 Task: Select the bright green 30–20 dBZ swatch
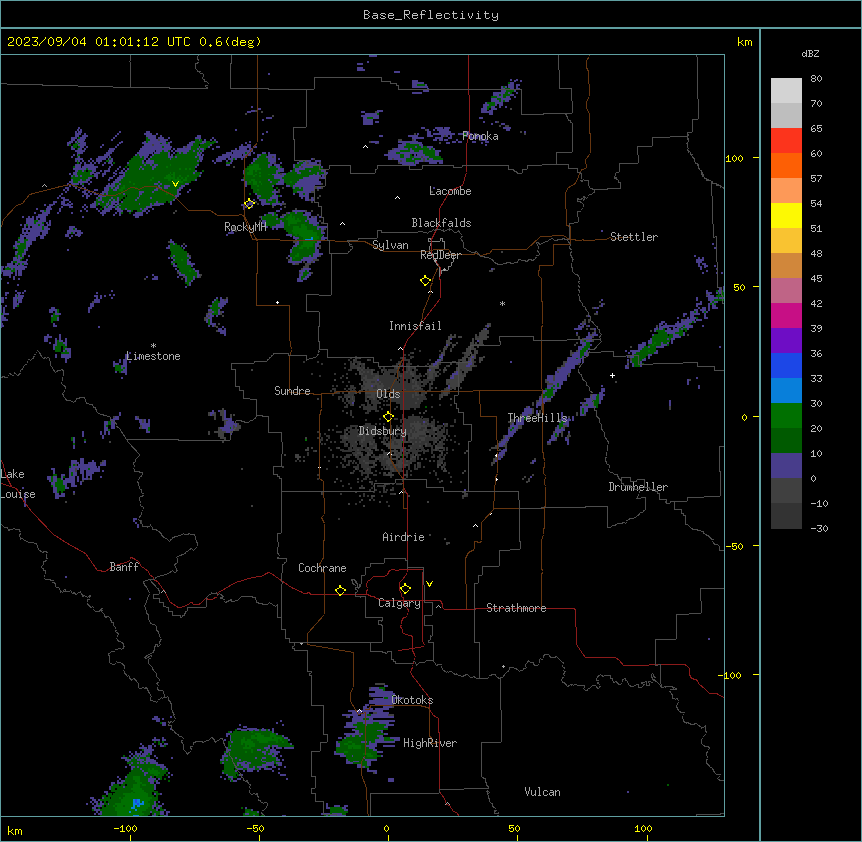tap(786, 416)
